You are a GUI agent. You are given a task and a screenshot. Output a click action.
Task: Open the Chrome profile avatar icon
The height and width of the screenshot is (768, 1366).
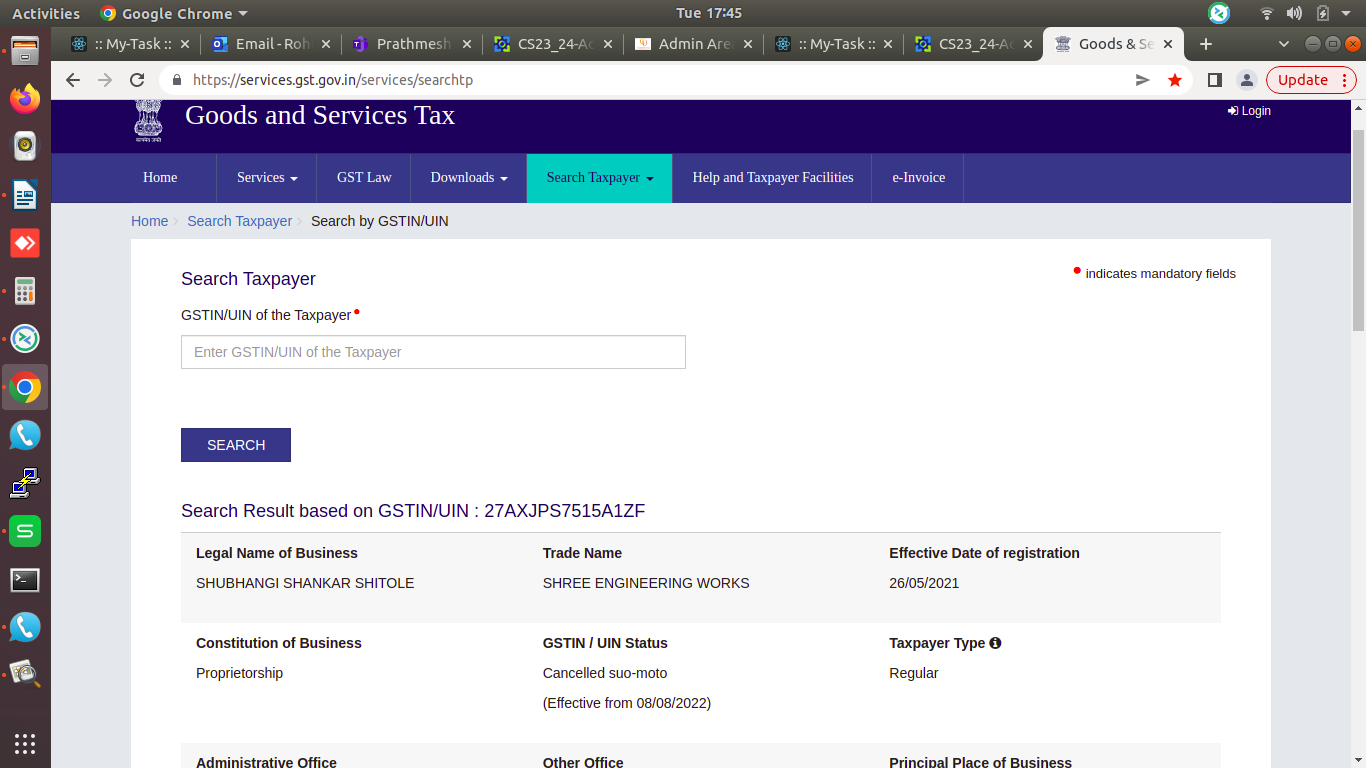point(1246,80)
